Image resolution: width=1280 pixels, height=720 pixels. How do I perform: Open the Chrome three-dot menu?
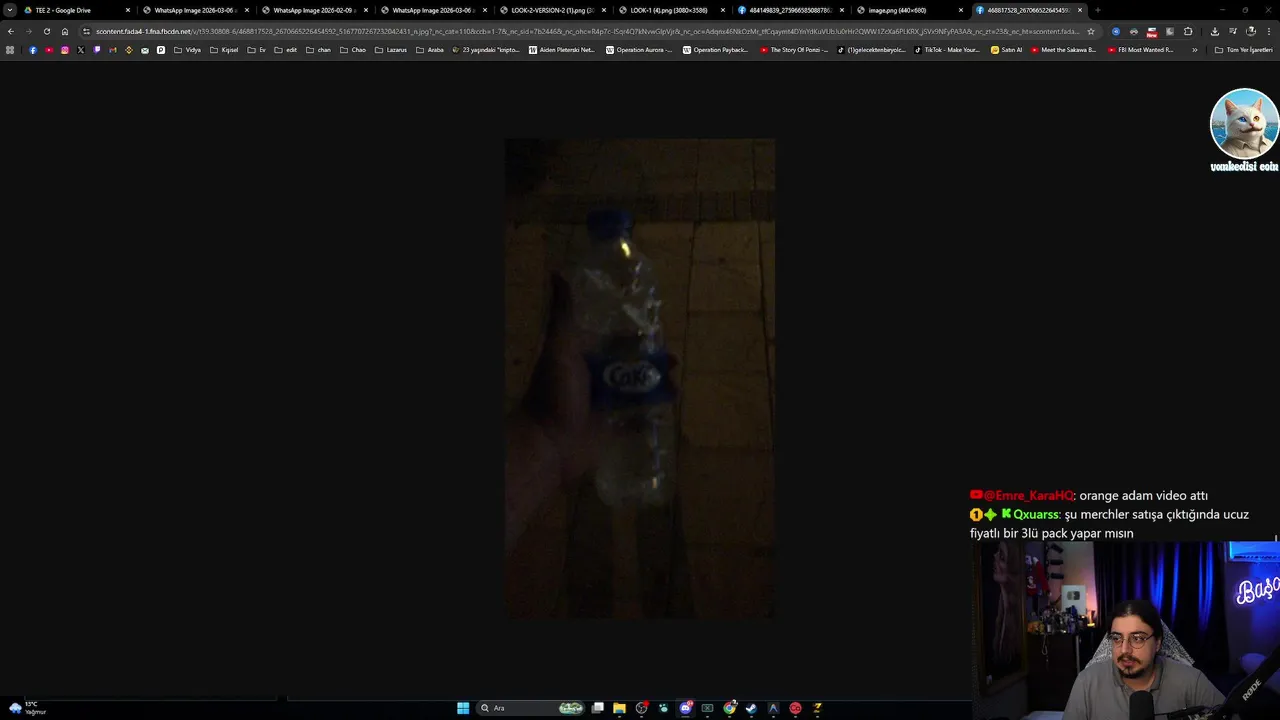[x=1269, y=31]
